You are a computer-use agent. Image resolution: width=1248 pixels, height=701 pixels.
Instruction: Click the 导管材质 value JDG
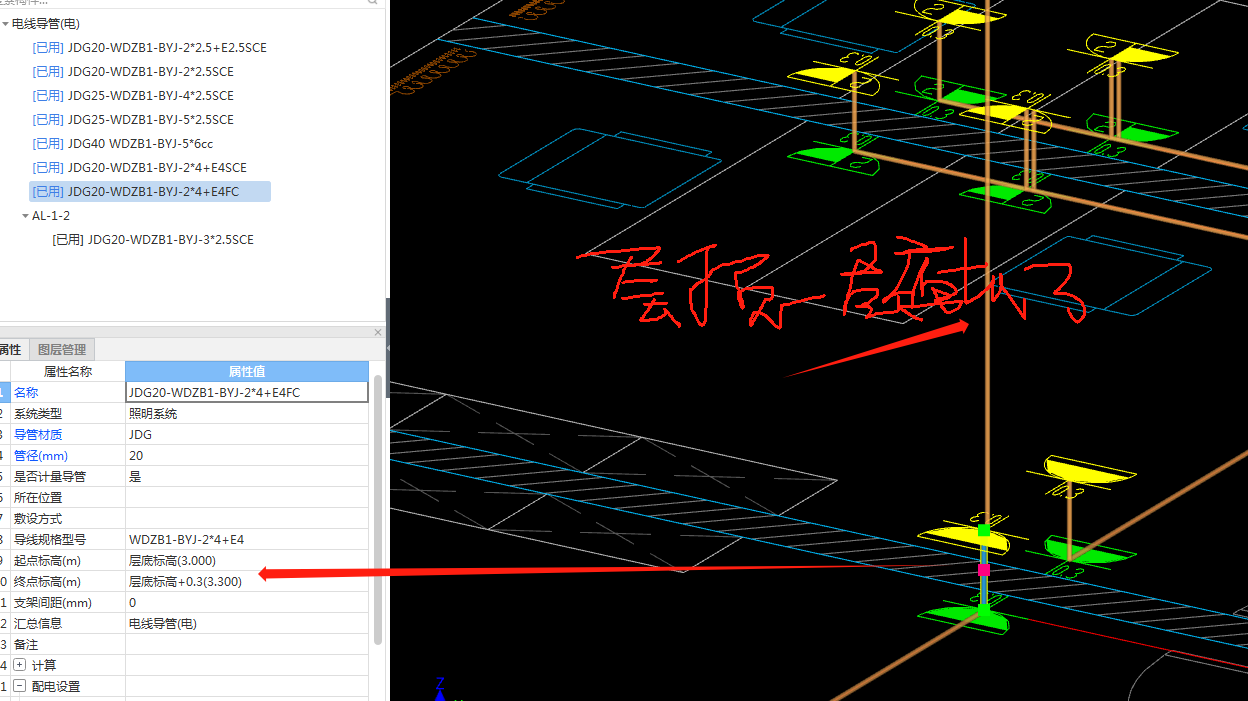tap(247, 434)
